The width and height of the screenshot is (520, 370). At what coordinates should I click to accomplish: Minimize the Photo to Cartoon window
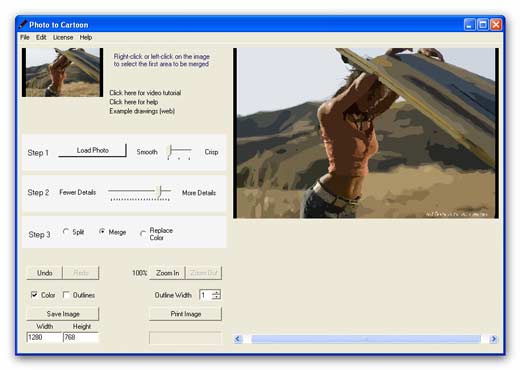coord(469,25)
